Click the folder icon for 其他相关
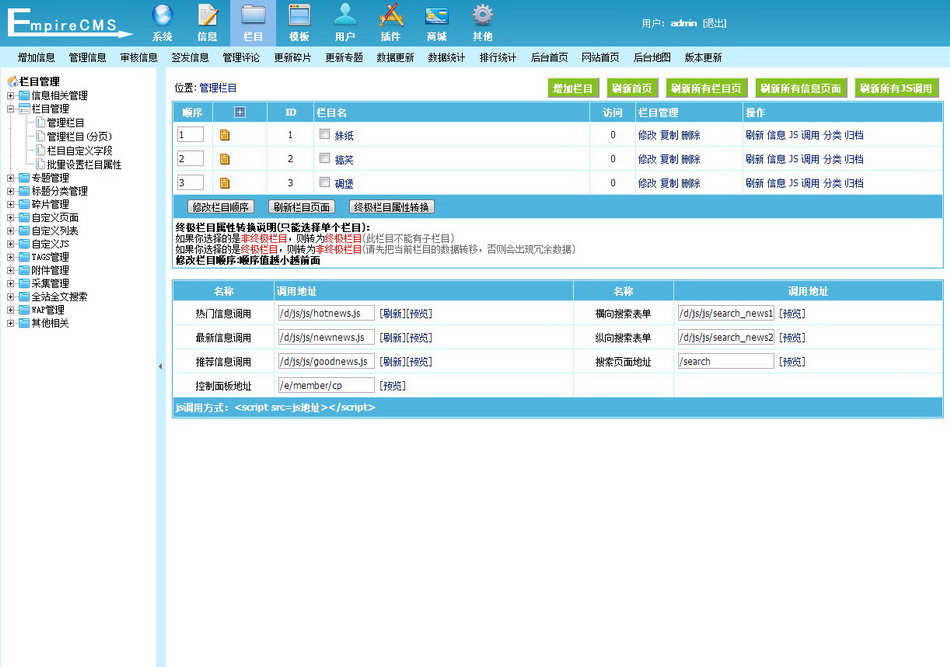The width and height of the screenshot is (950, 667). [24, 323]
